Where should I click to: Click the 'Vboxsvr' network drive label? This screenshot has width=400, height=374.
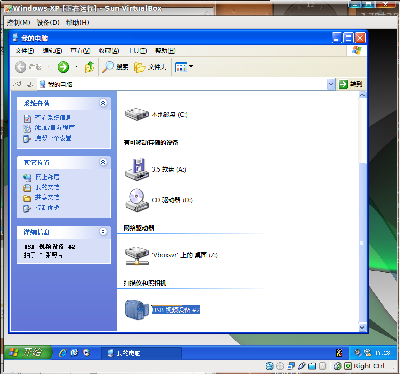(185, 255)
